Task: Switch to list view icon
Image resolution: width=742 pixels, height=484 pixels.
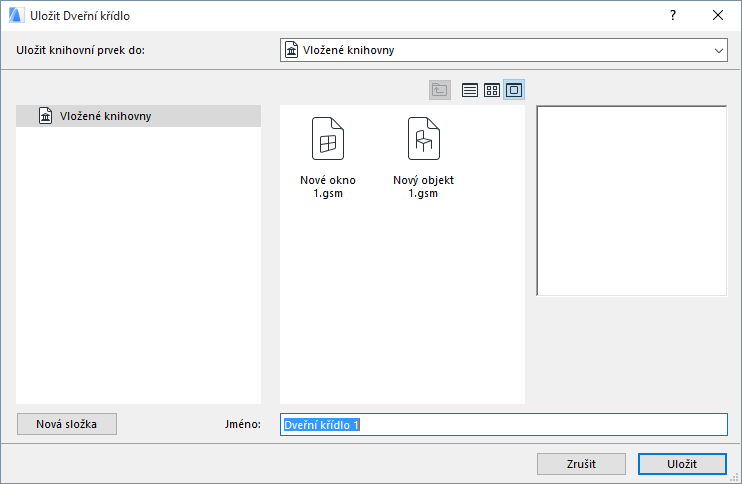Action: (469, 90)
